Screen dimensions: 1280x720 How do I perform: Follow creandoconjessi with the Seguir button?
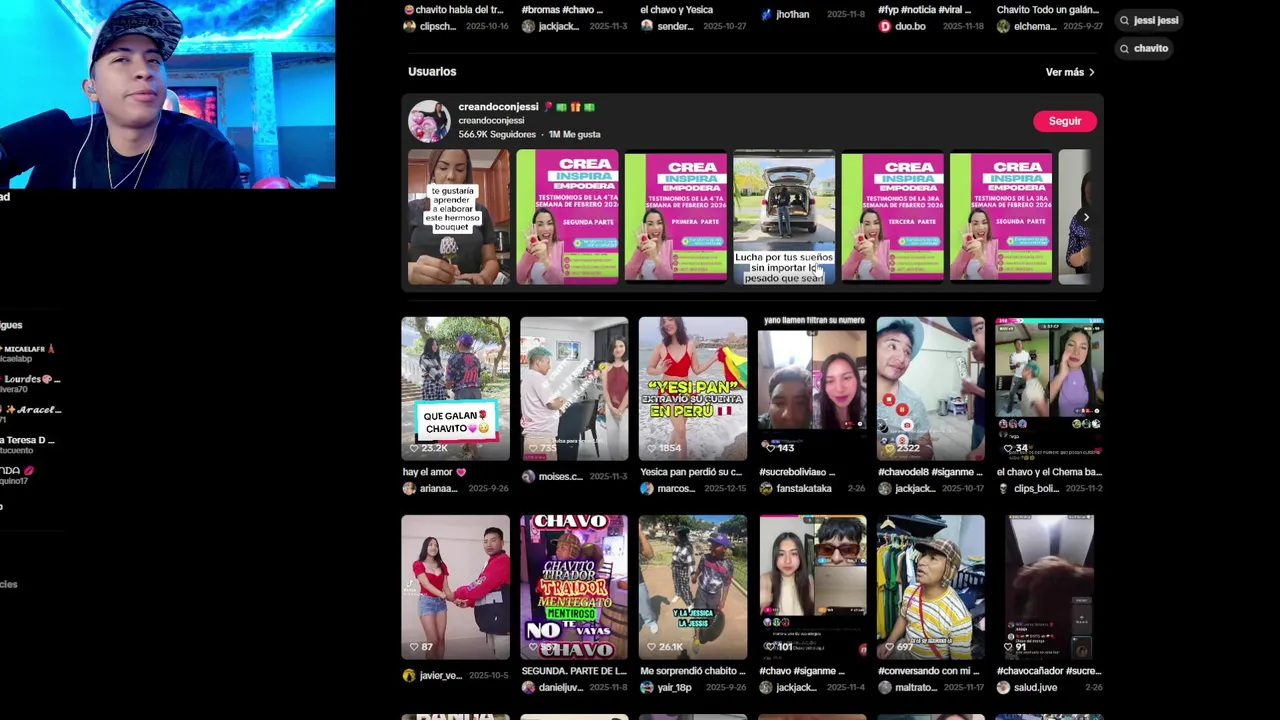tap(1065, 121)
